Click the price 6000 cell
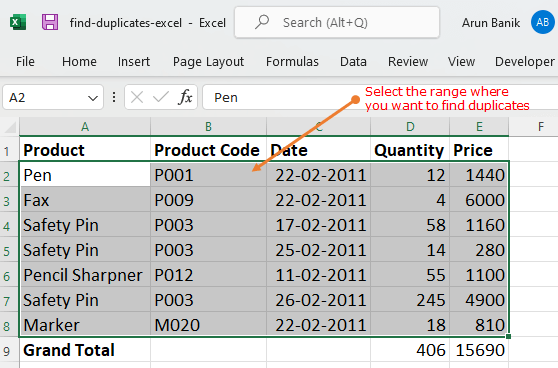 479,200
